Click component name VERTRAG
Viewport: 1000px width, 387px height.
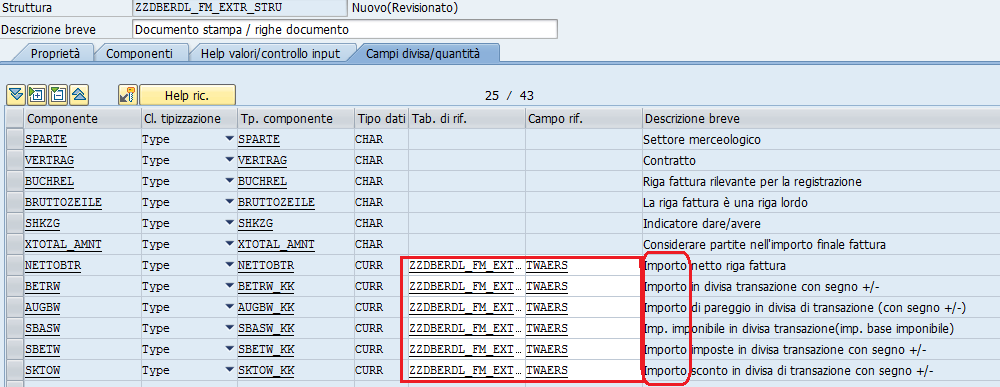[x=49, y=160]
